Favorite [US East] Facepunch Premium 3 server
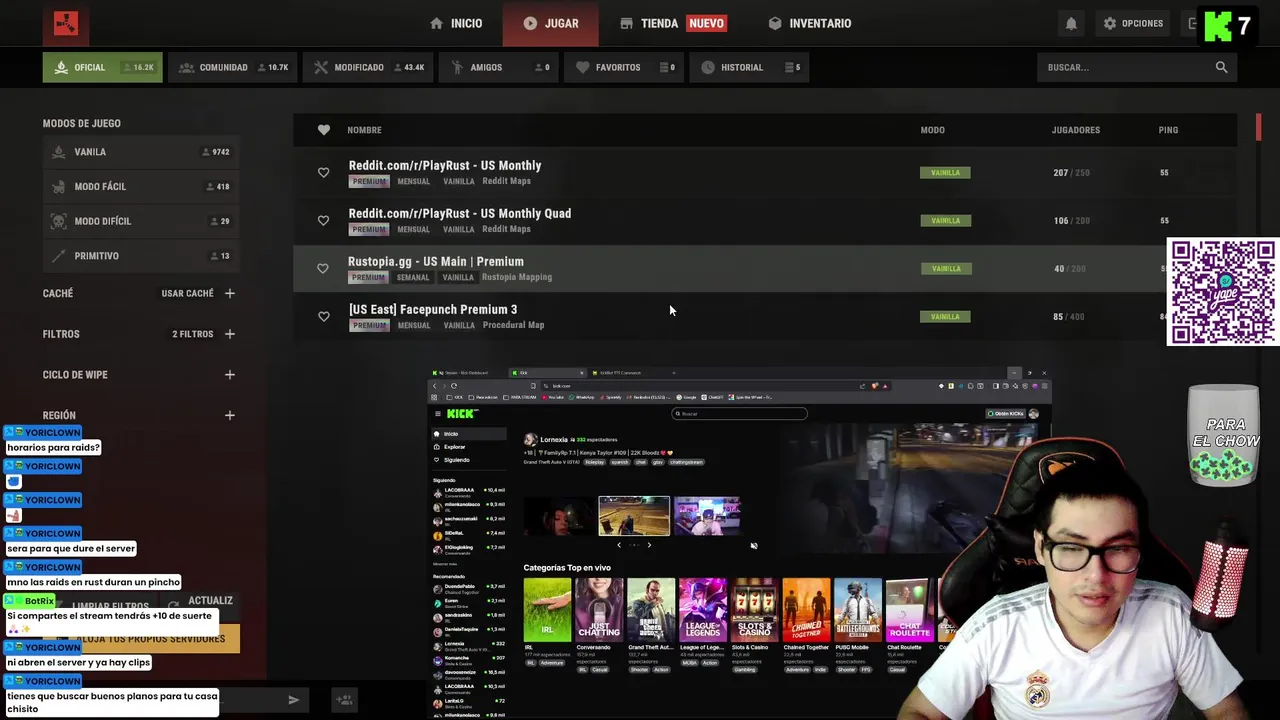This screenshot has width=1280, height=720. click(x=323, y=317)
